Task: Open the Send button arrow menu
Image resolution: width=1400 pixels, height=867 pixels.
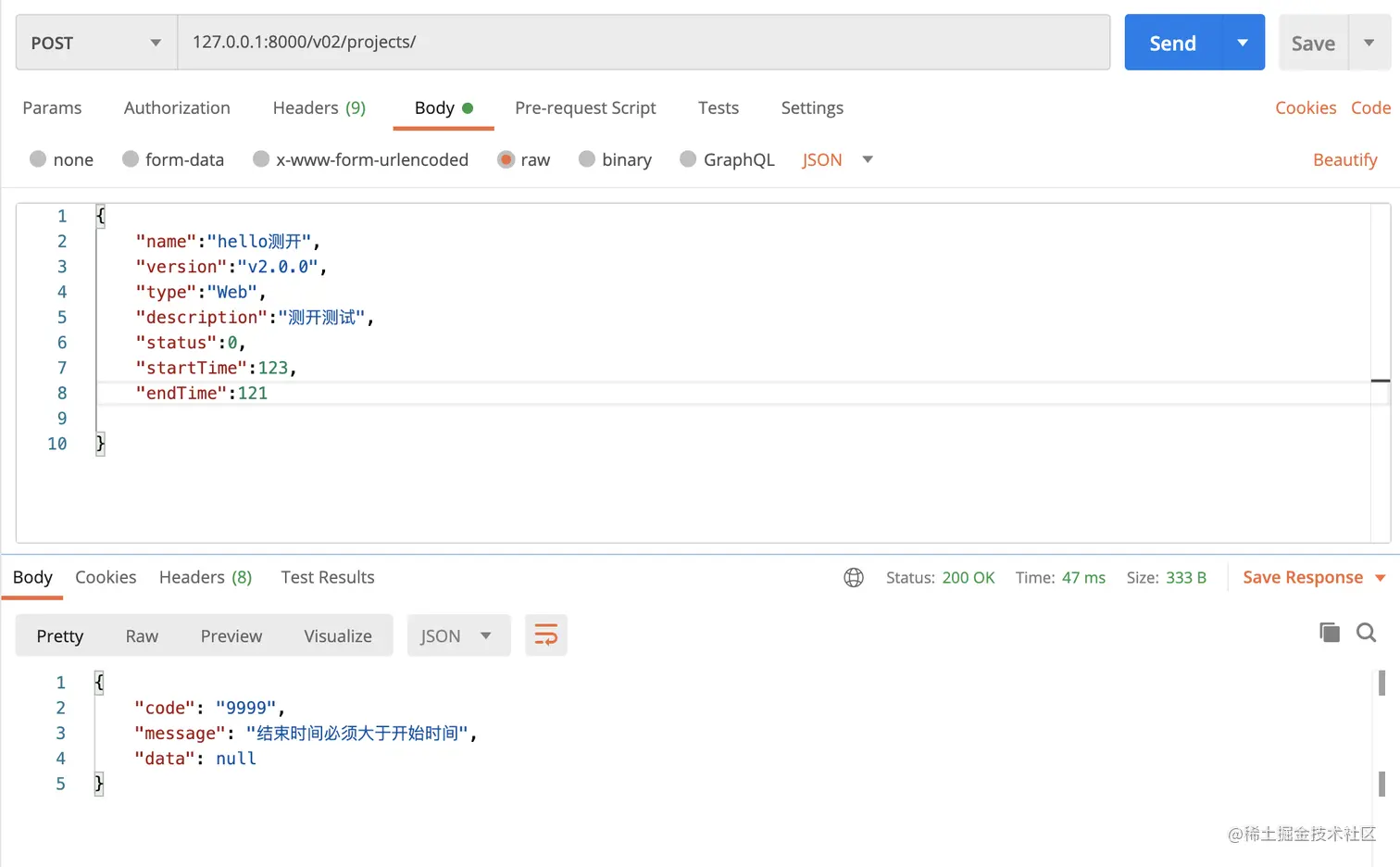Action: [1243, 43]
